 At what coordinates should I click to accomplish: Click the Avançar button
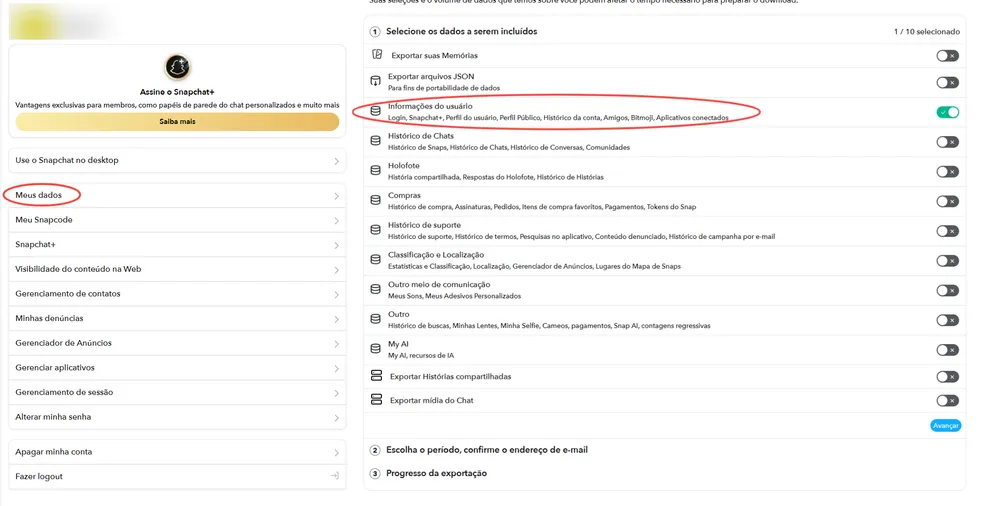pyautogui.click(x=945, y=426)
